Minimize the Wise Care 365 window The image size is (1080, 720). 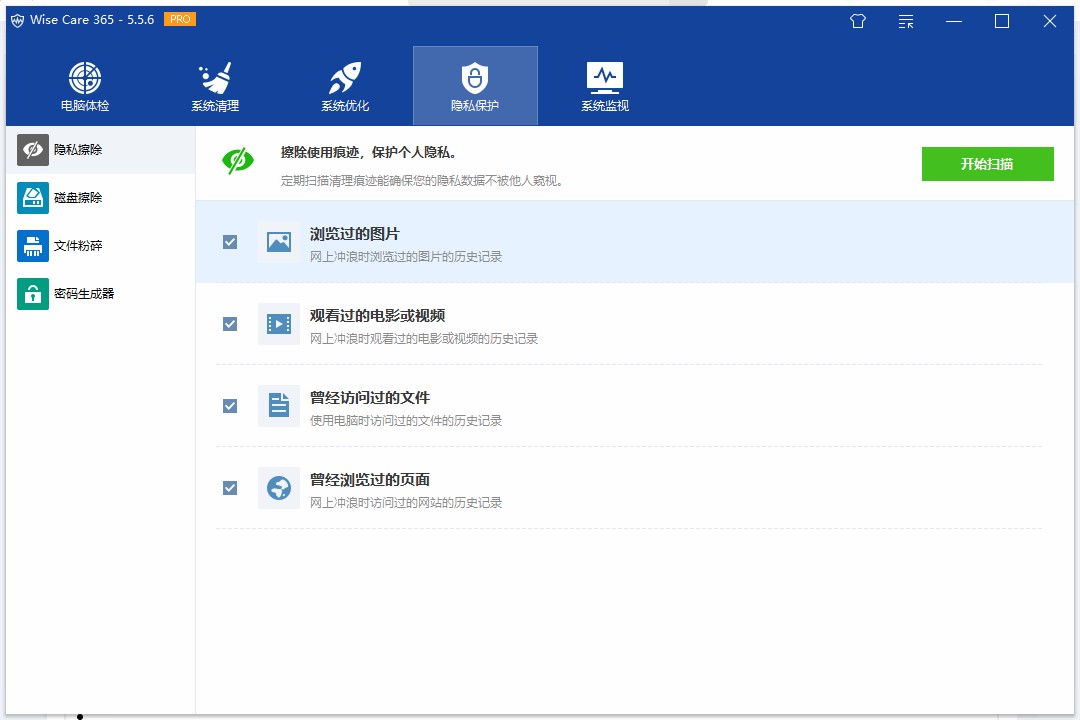(953, 21)
